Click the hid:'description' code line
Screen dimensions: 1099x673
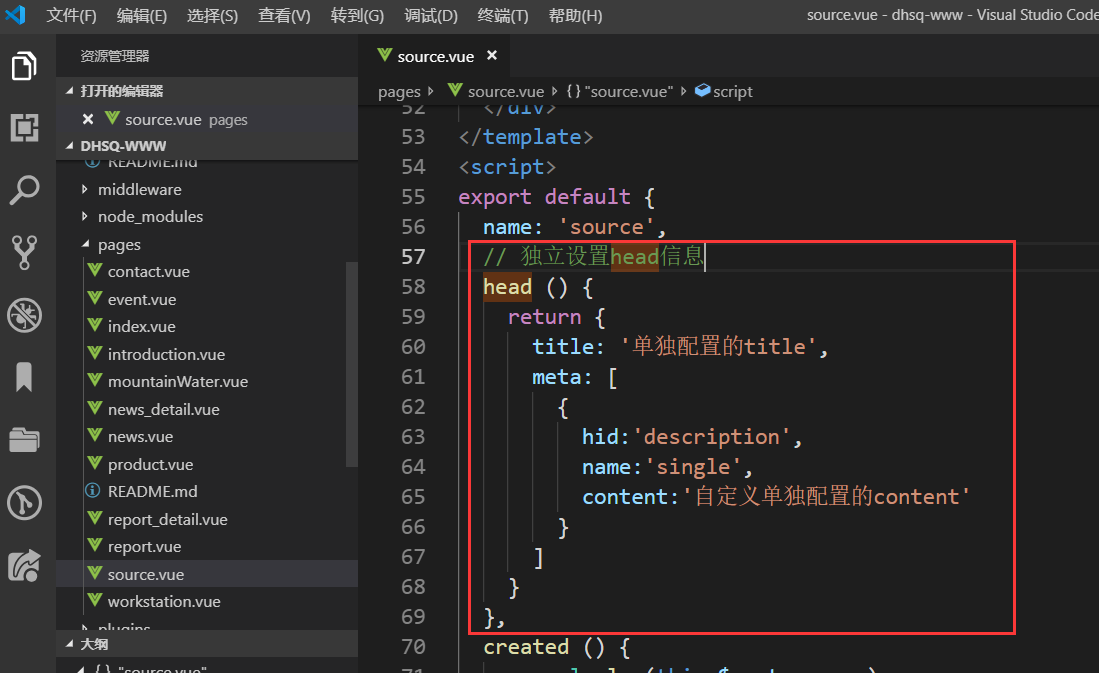point(691,437)
